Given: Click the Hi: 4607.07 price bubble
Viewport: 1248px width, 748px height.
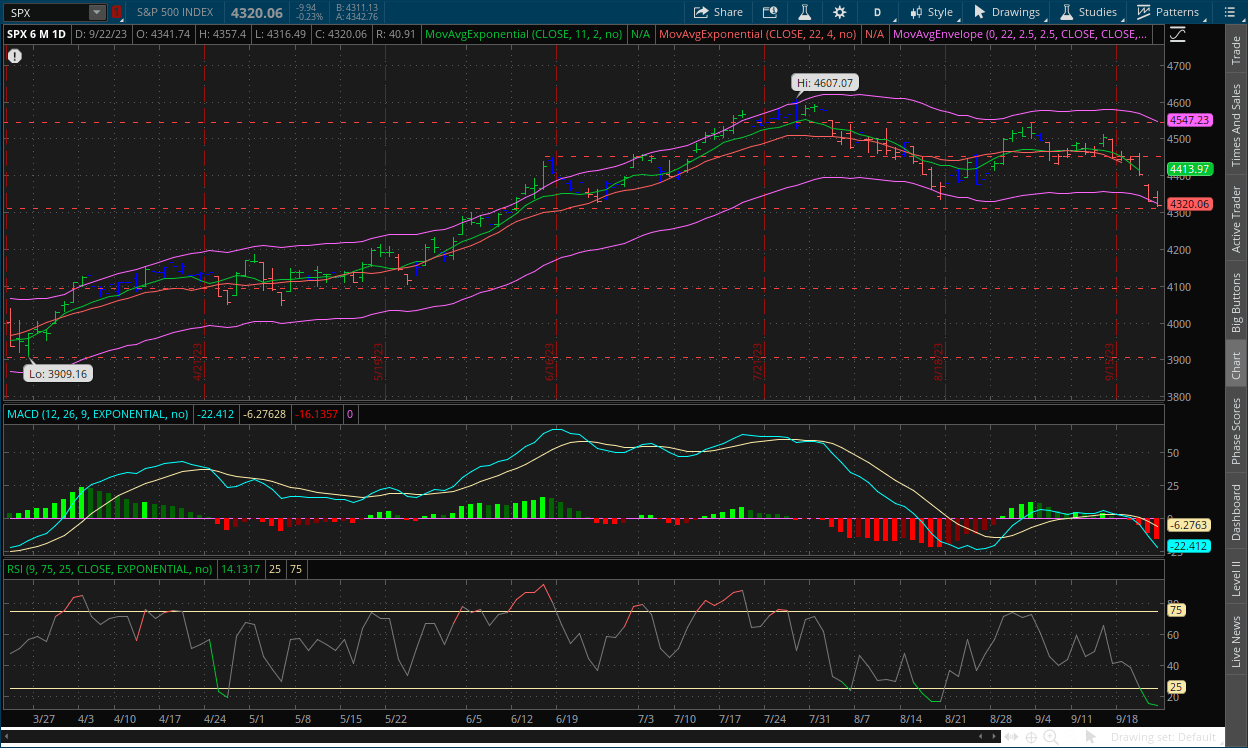Looking at the screenshot, I should click(826, 83).
